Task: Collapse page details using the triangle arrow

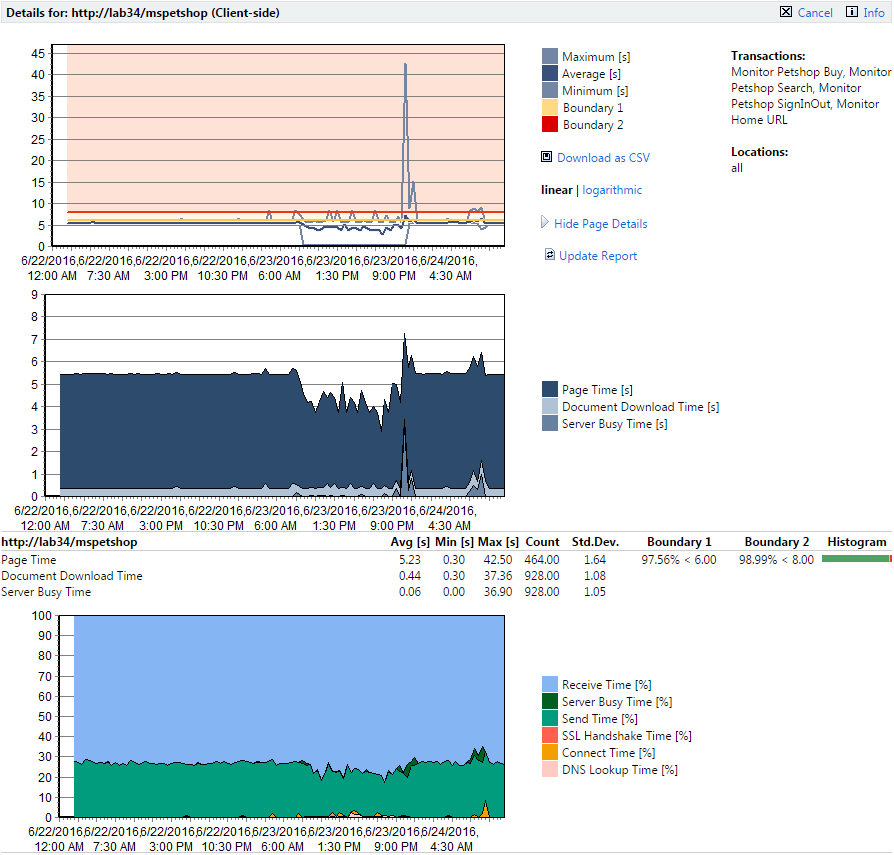Action: pyautogui.click(x=545, y=223)
